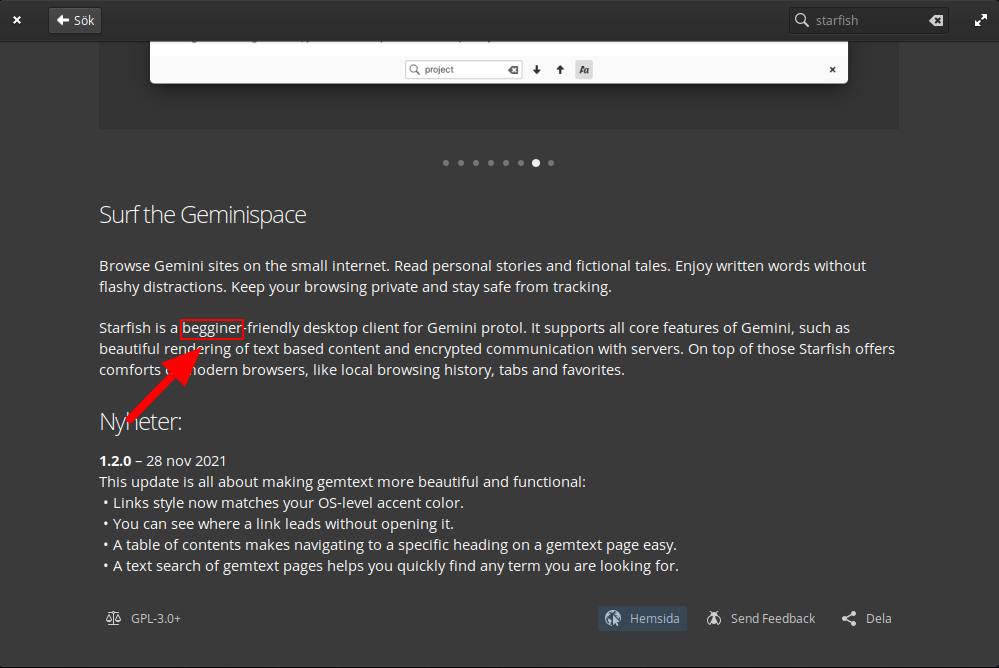Go back using the Sök button

74,19
